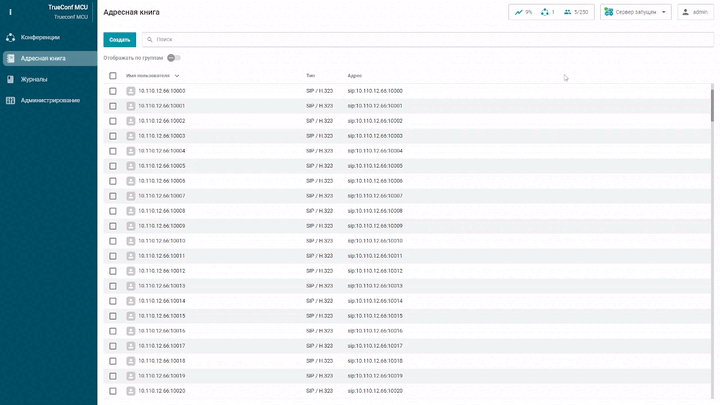Click address sip:10.110.12.66:10002
Viewport: 720px width, 405px height.
tap(375, 121)
